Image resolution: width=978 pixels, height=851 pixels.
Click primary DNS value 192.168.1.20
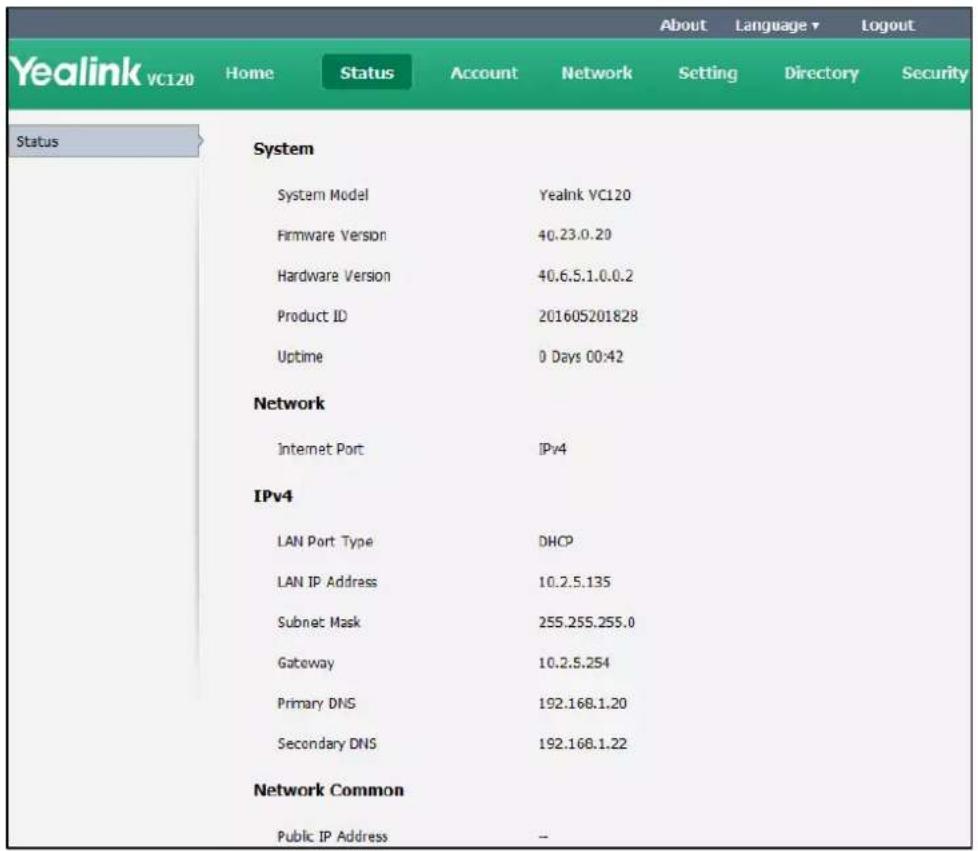583,703
